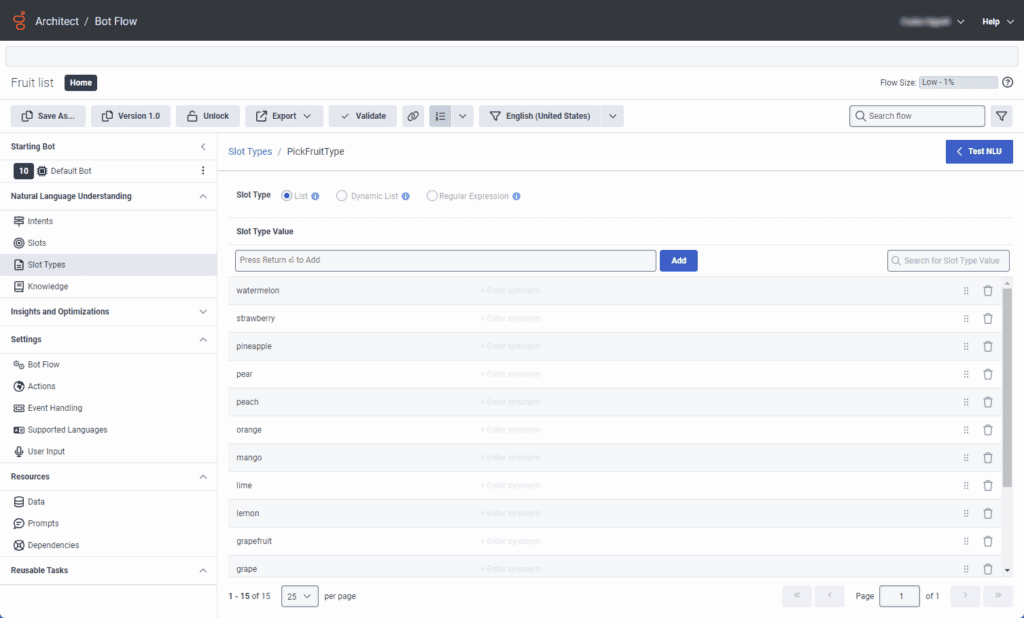
Task: Click the link/dependencies icon in toolbar
Action: coord(413,115)
